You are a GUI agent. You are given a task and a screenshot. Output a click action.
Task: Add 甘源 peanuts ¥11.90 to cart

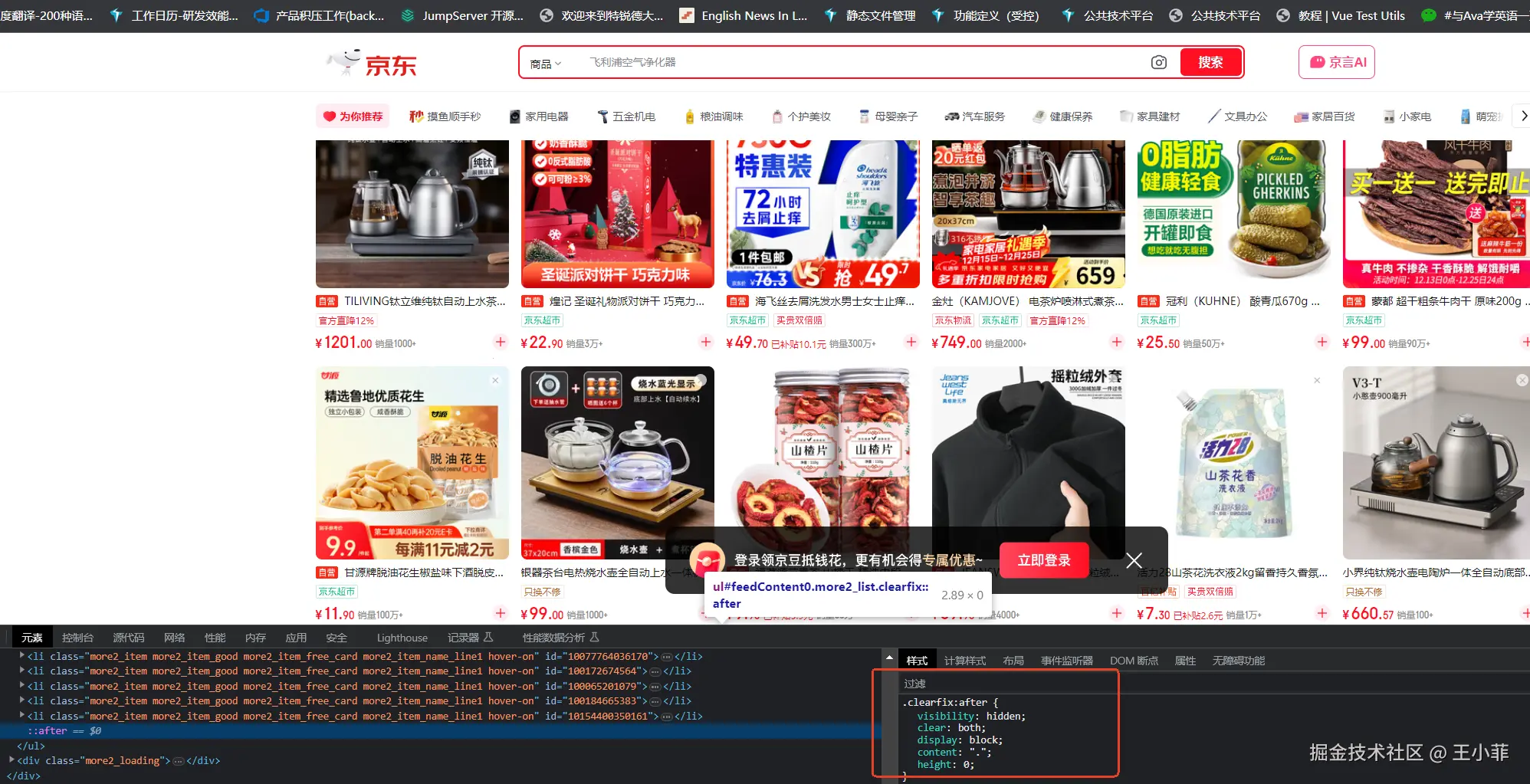click(501, 613)
